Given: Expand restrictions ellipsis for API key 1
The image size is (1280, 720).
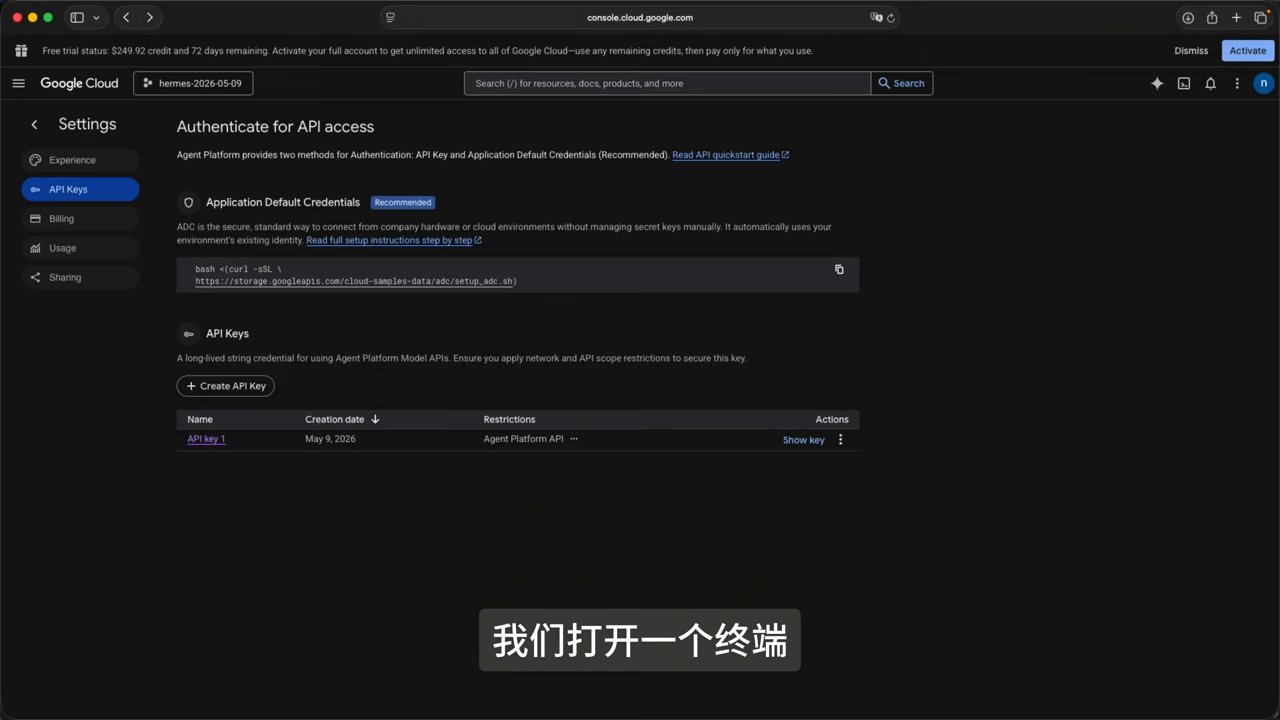Looking at the screenshot, I should click(574, 439).
